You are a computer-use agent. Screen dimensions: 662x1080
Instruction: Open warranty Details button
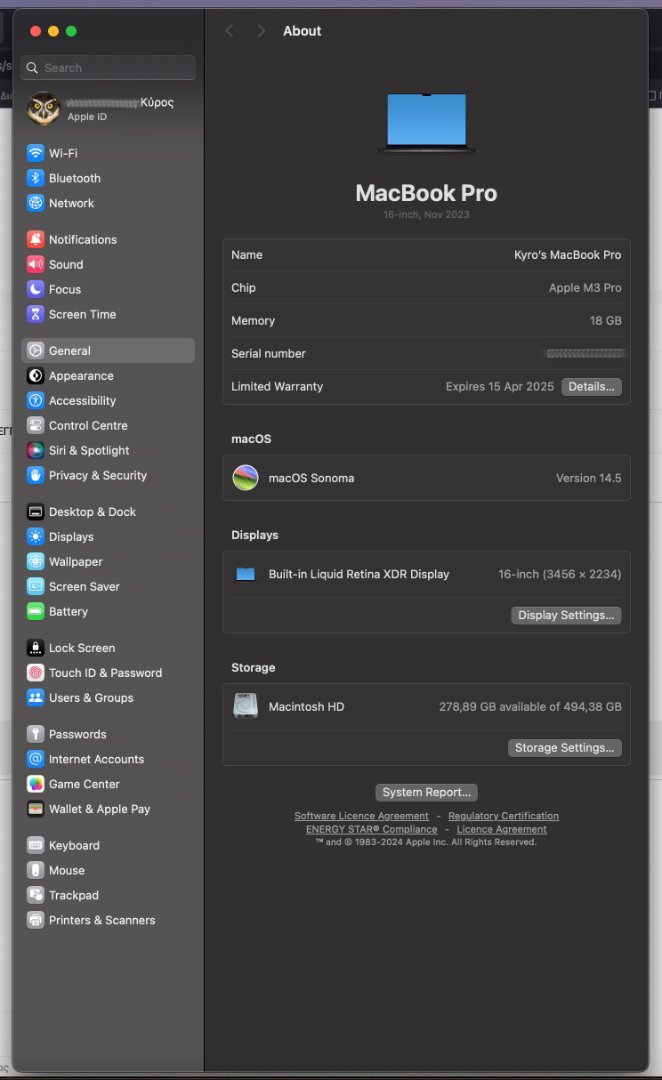click(x=591, y=386)
